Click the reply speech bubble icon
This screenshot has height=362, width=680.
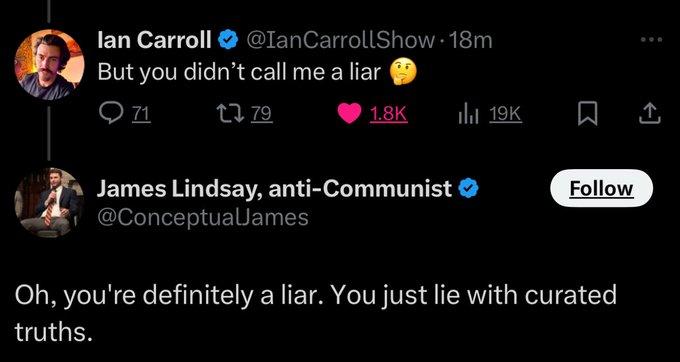pyautogui.click(x=111, y=114)
